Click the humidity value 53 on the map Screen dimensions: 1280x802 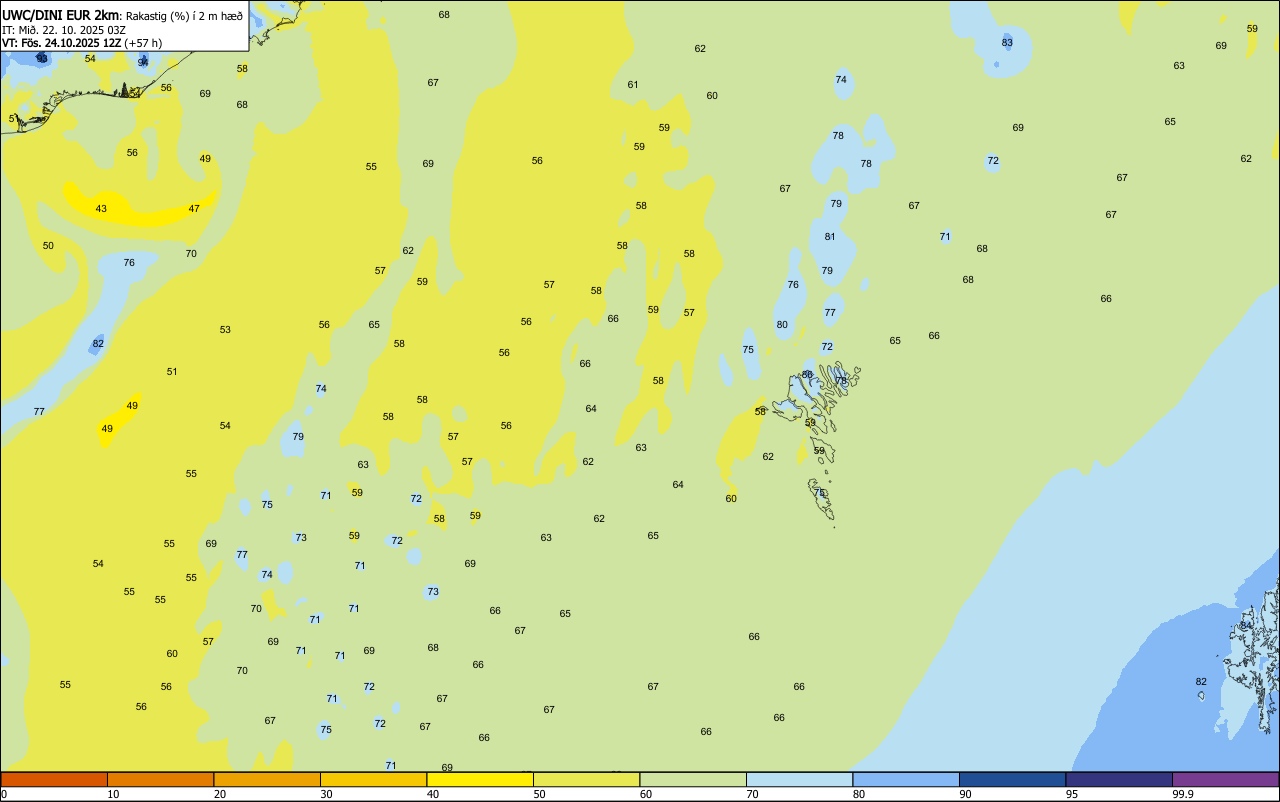click(225, 330)
